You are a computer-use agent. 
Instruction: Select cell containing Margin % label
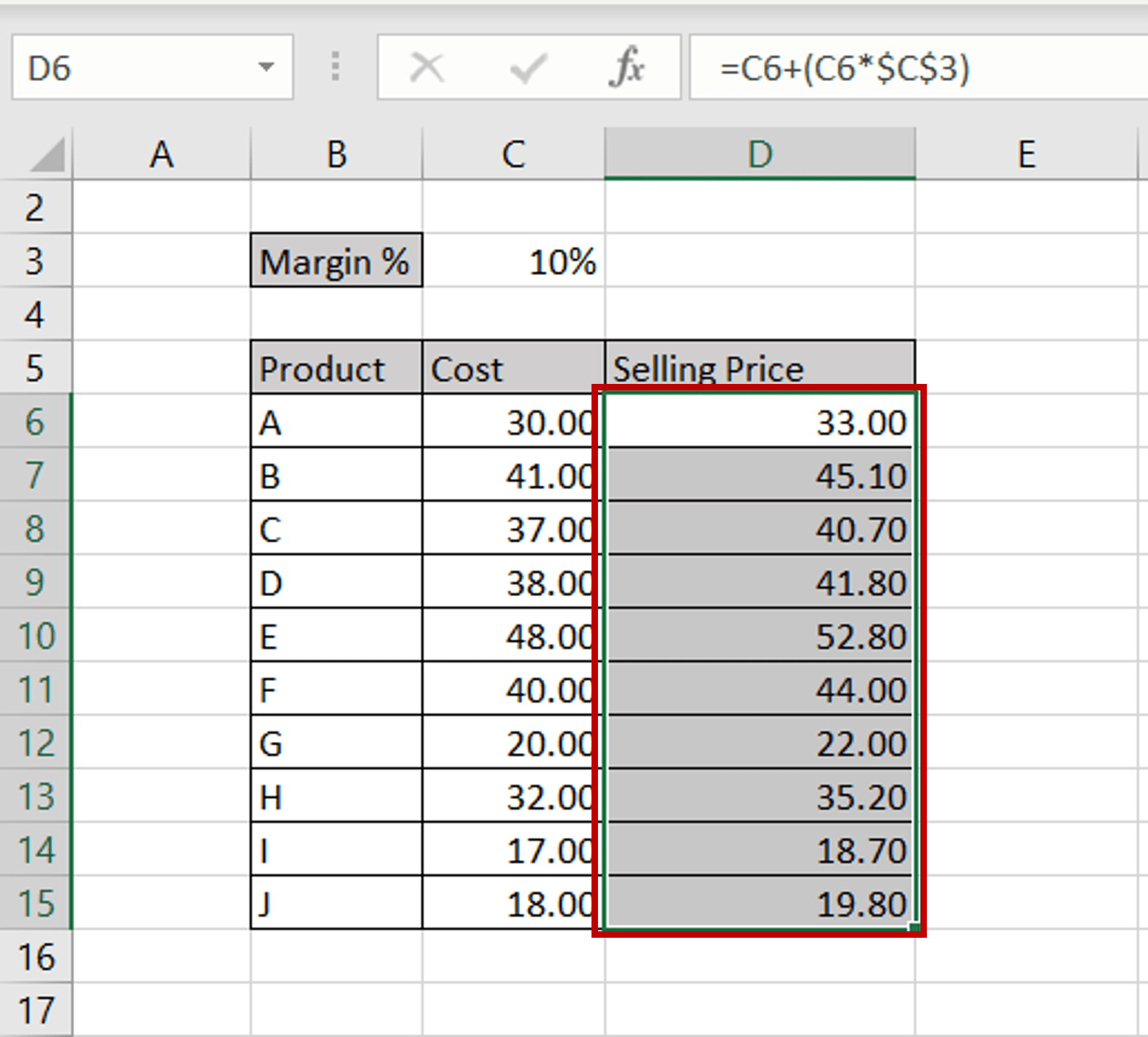[x=336, y=262]
